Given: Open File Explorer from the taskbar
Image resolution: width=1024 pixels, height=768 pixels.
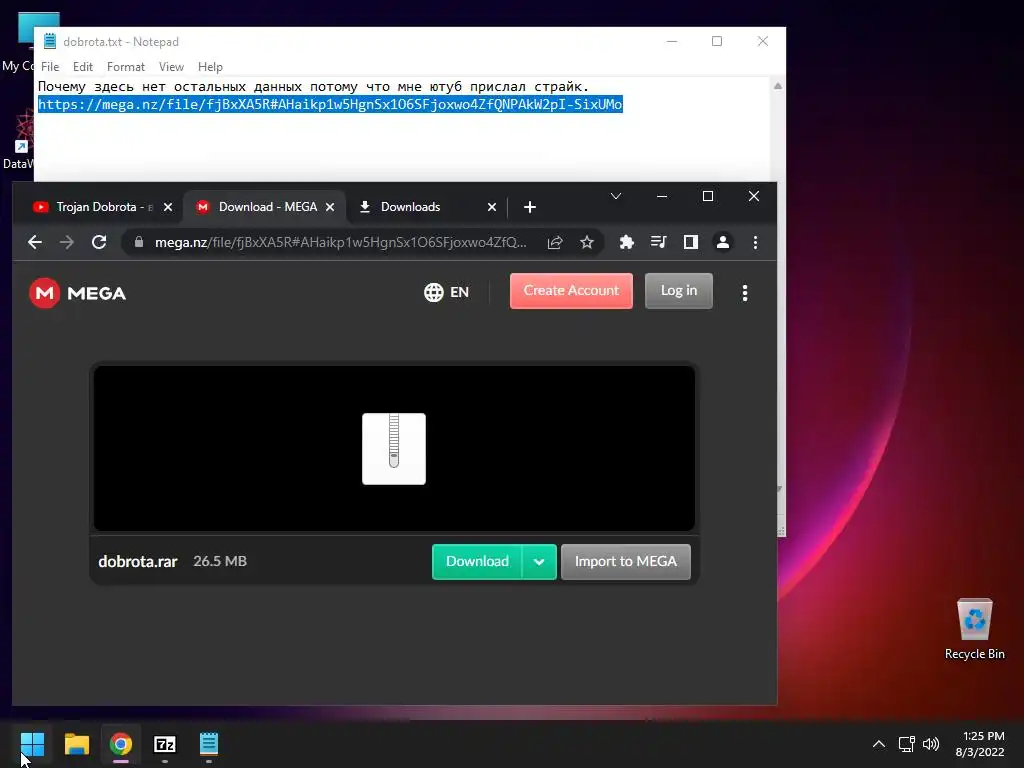Looking at the screenshot, I should point(76,744).
